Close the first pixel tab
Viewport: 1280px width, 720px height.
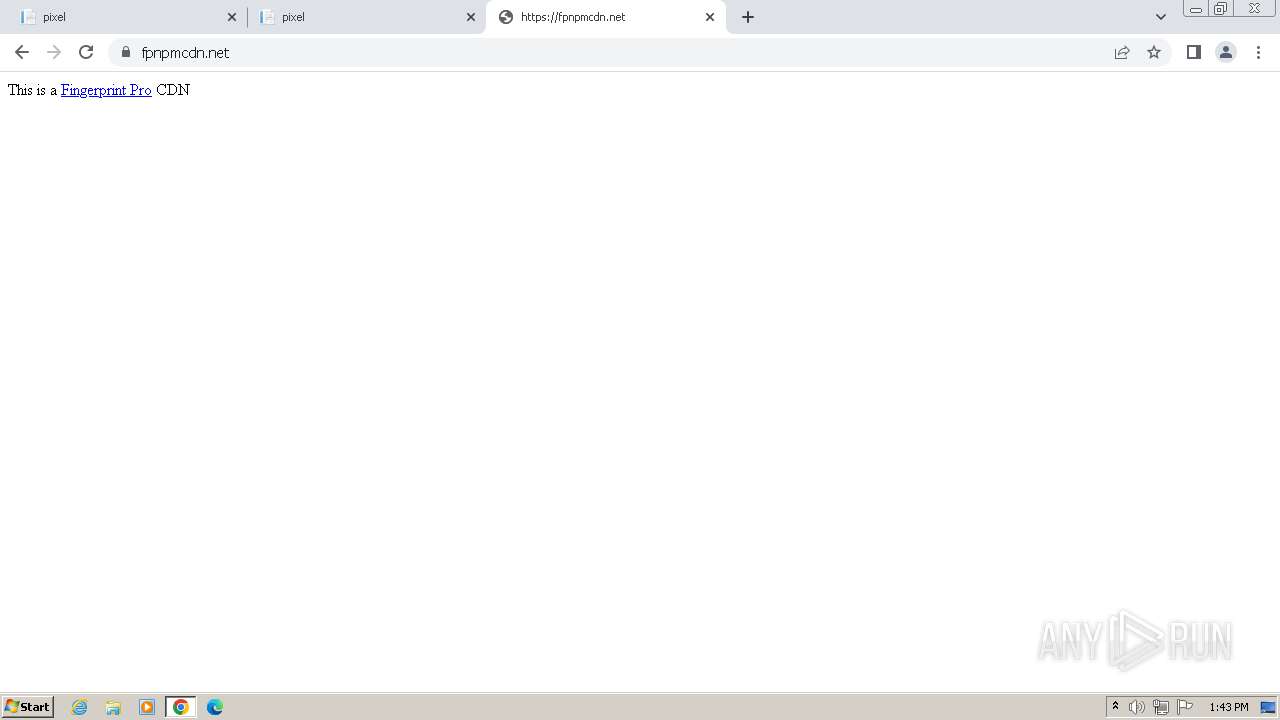click(x=232, y=17)
